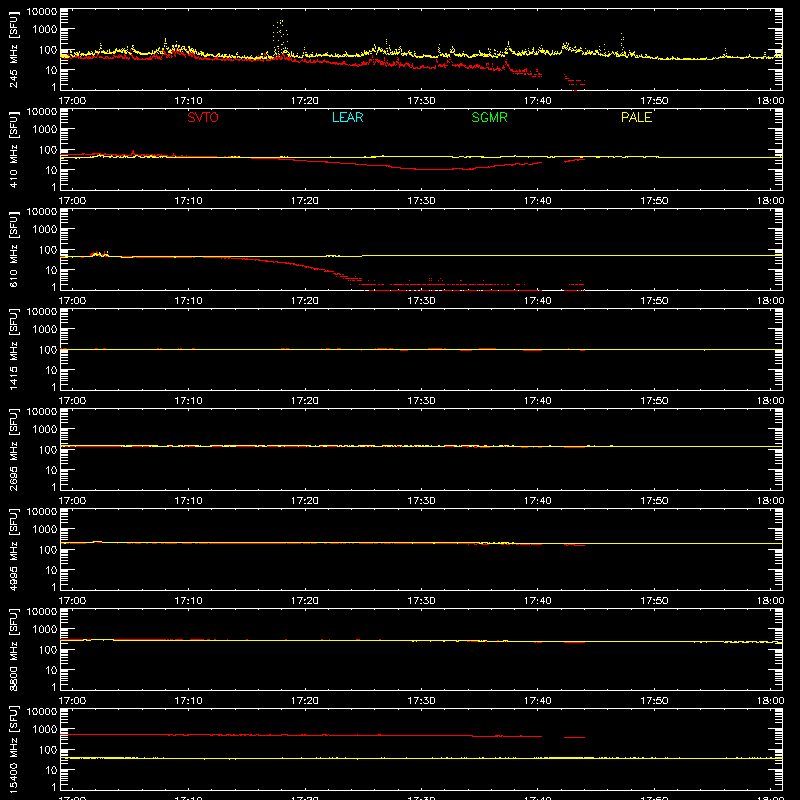The width and height of the screenshot is (800, 800).
Task: Select the 2695 MHz [SFU] axis title
Action: 13,449
